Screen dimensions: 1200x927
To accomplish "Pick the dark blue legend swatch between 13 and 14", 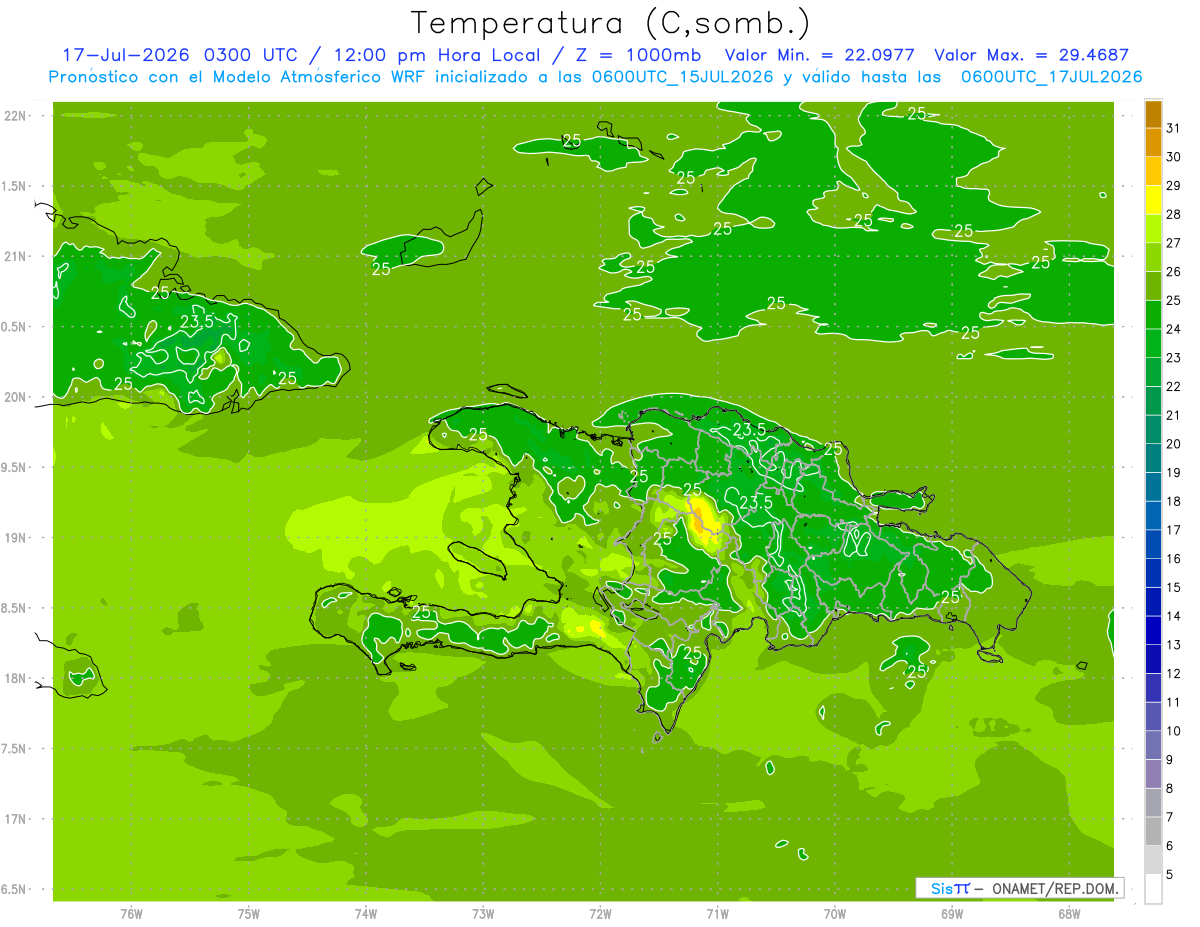I will click(x=1153, y=630).
